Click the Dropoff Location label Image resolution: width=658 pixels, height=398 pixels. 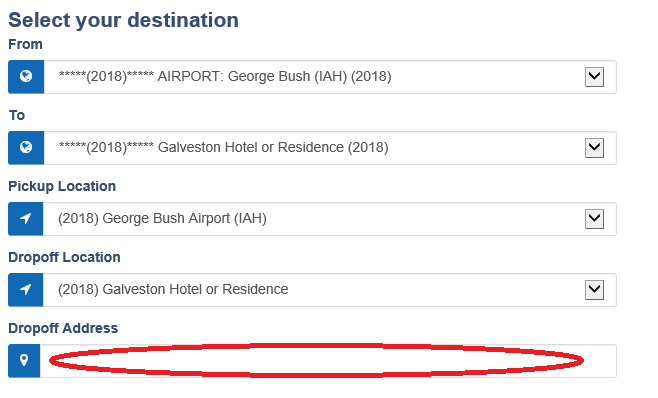tap(64, 257)
